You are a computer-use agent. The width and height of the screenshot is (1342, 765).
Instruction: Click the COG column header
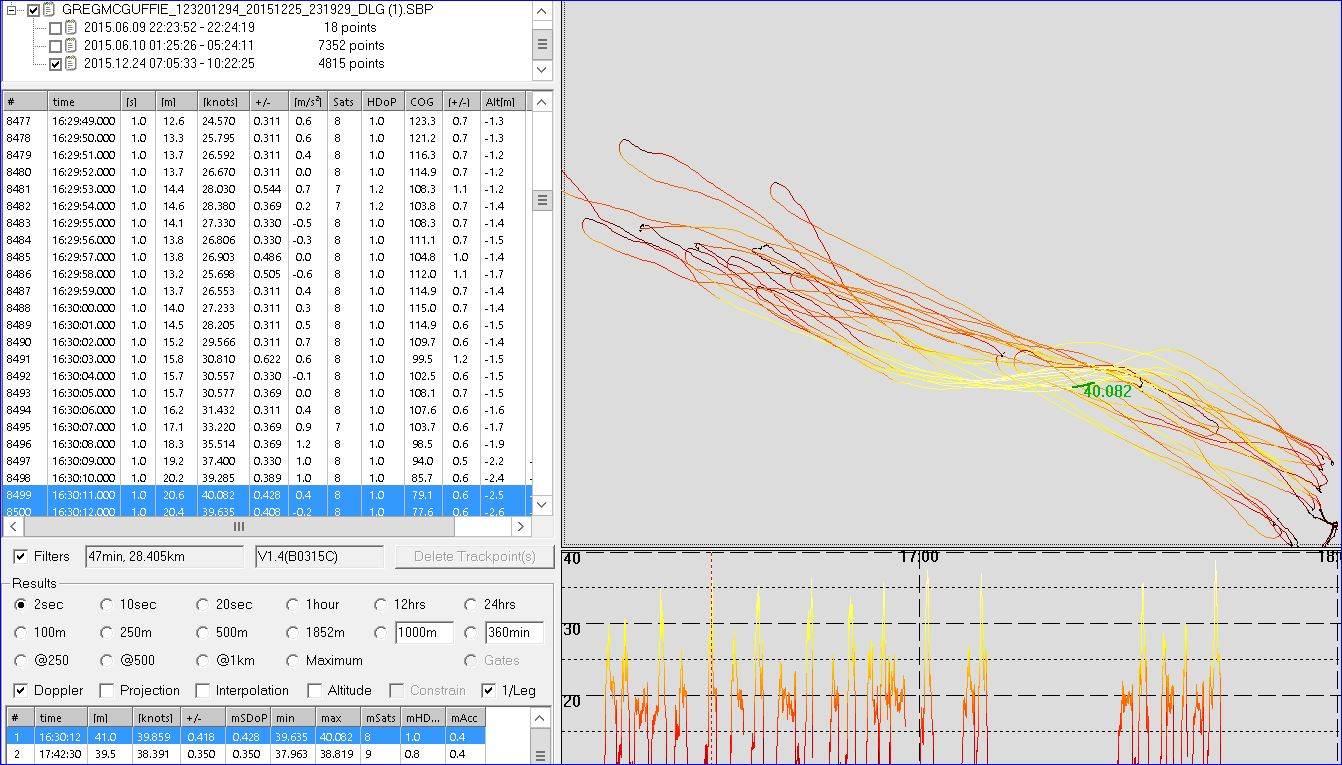click(423, 102)
